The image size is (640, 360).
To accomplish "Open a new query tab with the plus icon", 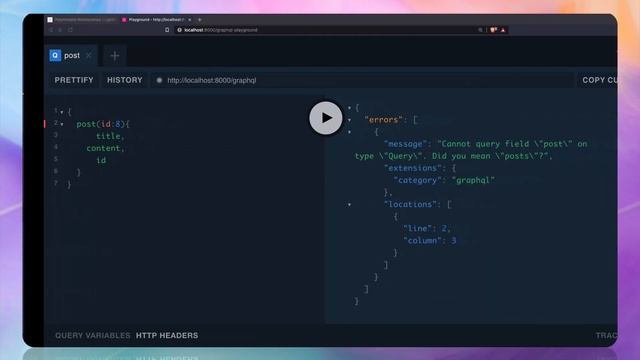I will [115, 56].
